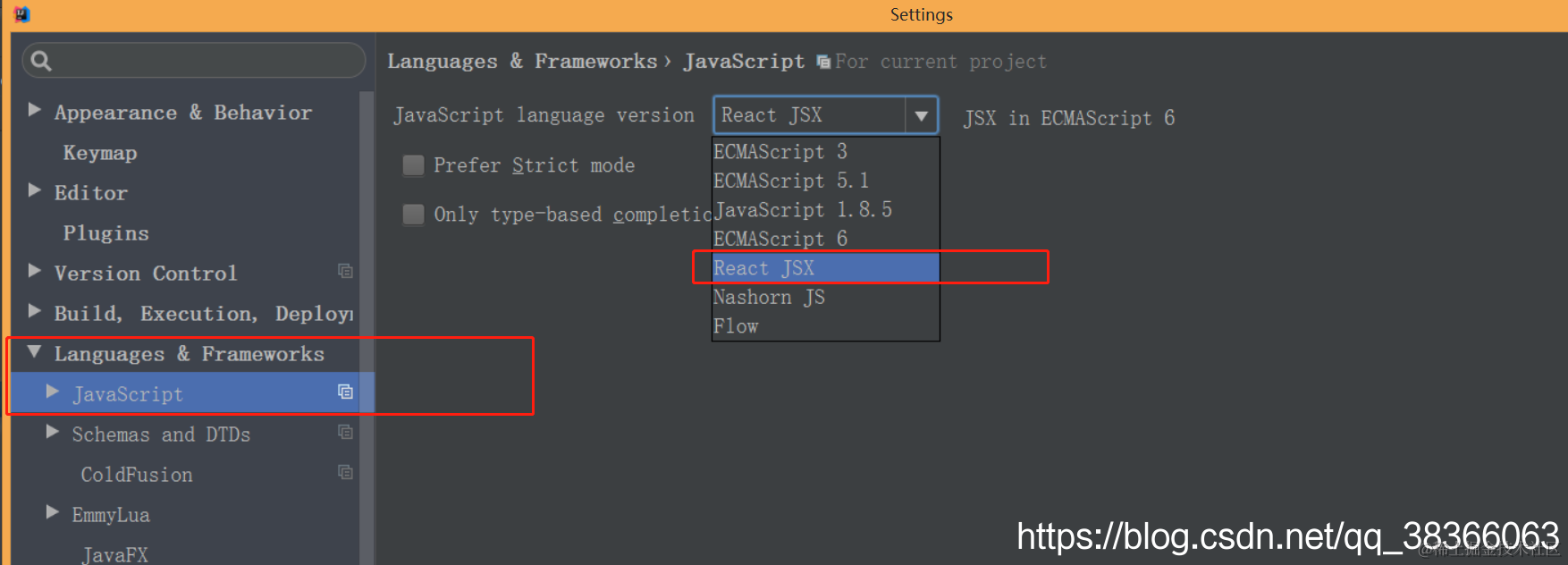
Task: Choose ECMAScript 5.1 from the list
Action: coord(825,181)
